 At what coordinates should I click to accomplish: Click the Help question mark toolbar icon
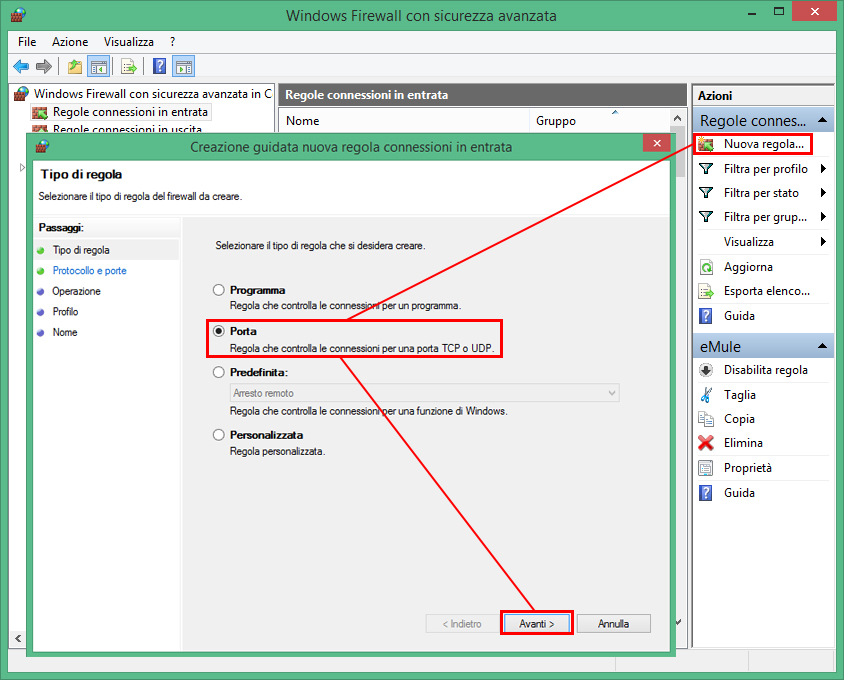coord(159,66)
